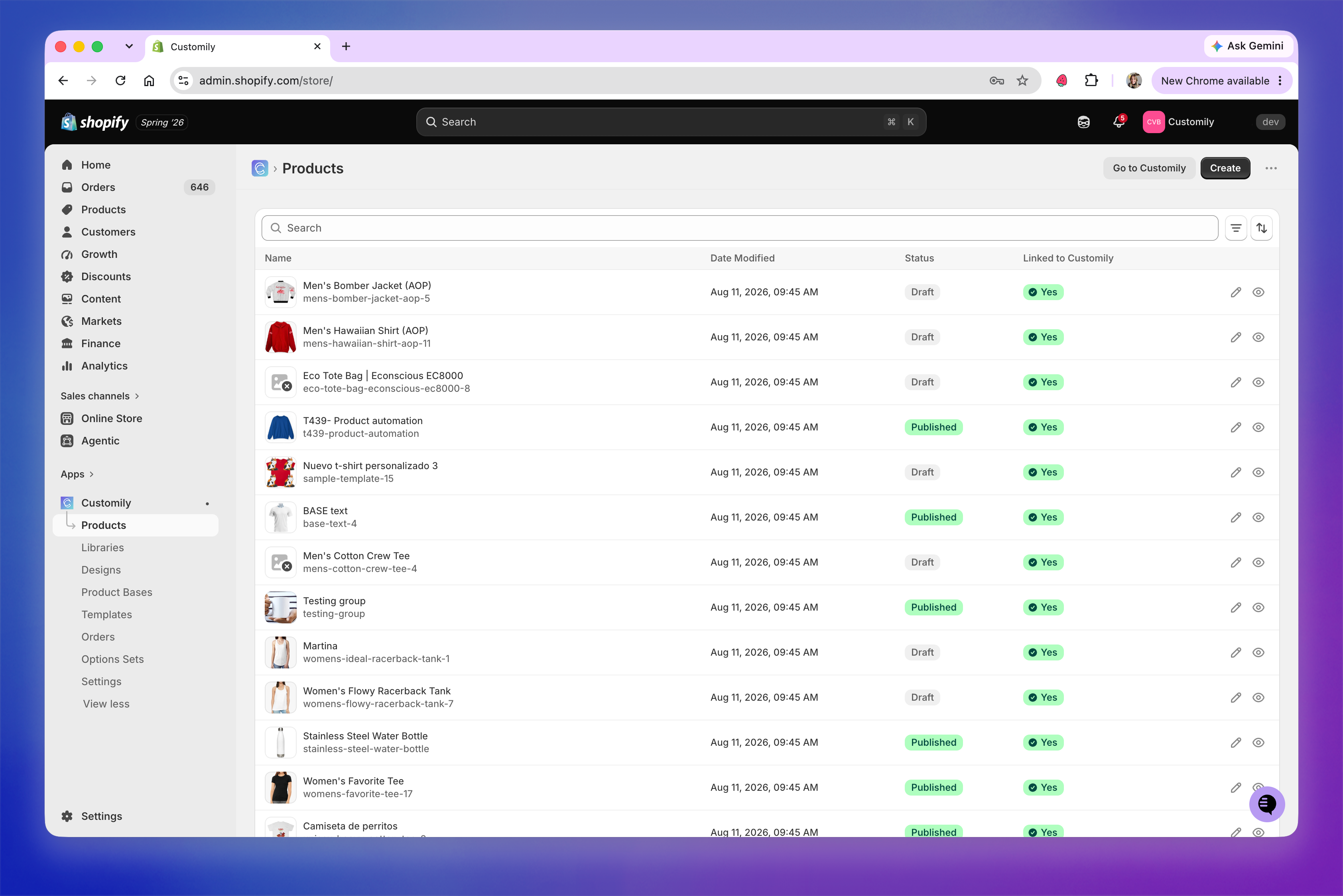Click Go to Customily button
The height and width of the screenshot is (896, 1343).
[1149, 168]
